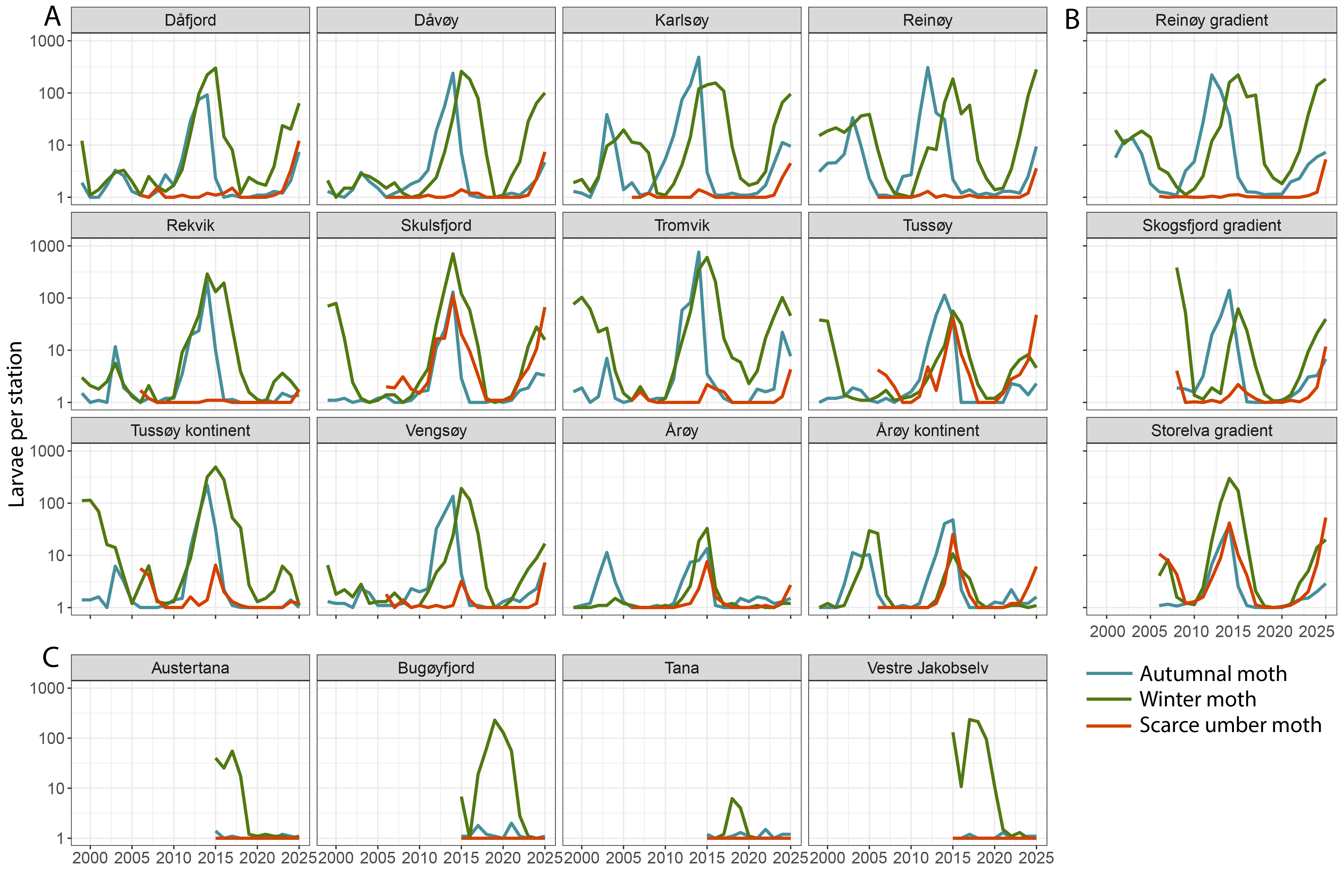Click the Årøy kontinent panel title
This screenshot has width=1344, height=896.
point(927,430)
